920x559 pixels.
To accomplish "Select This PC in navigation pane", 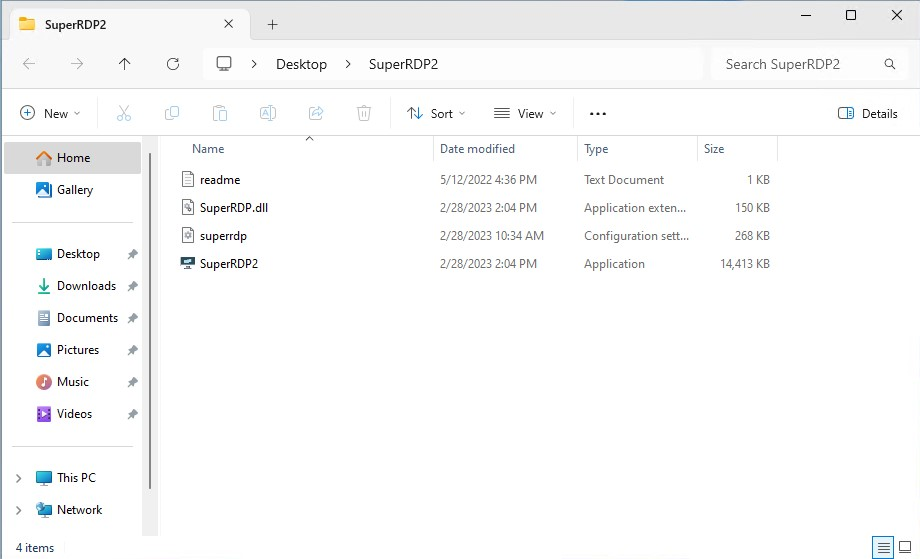I will tap(76, 477).
